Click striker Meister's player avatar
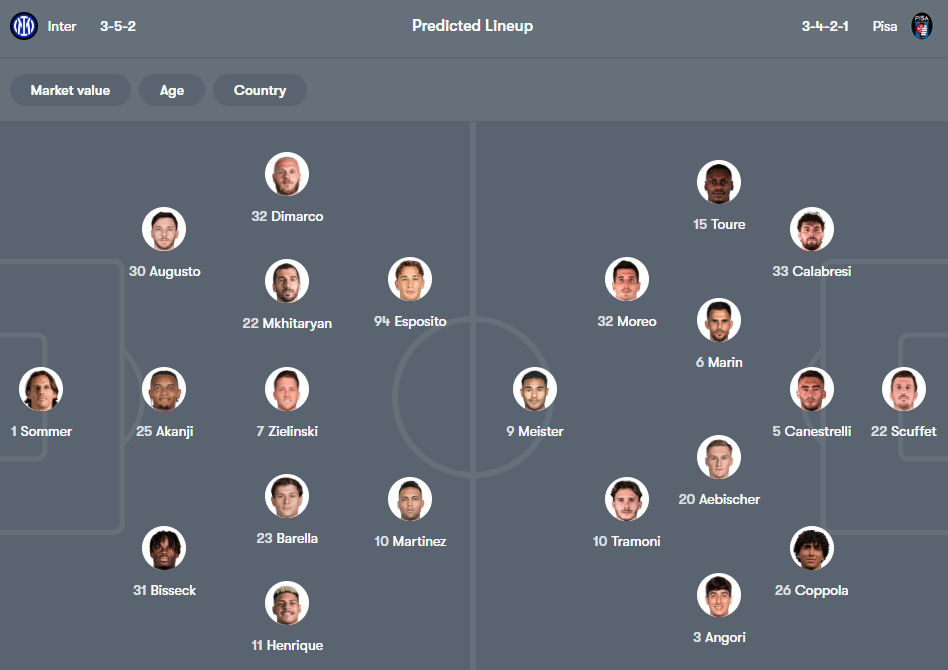Image resolution: width=948 pixels, height=670 pixels. 534,389
